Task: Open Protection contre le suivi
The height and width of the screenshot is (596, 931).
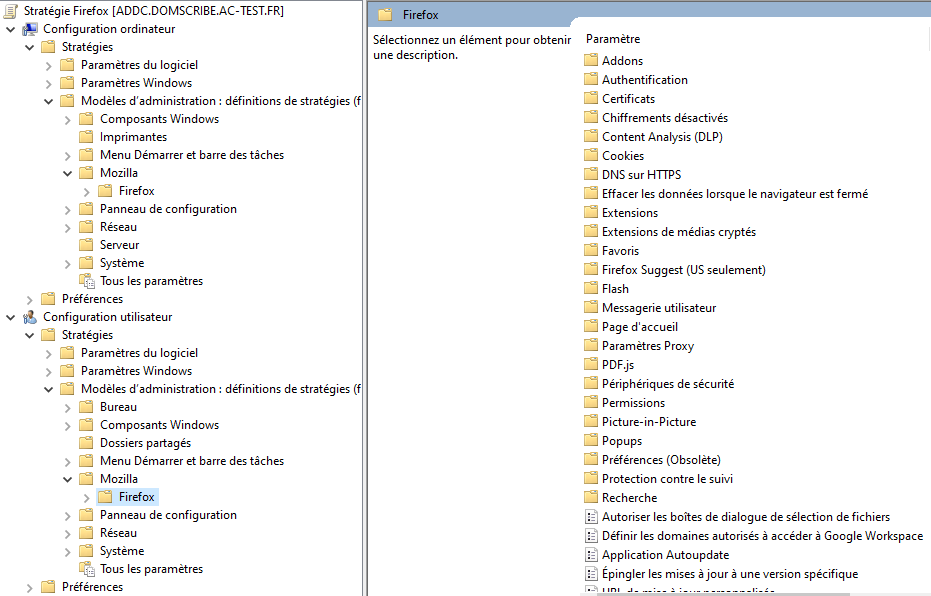Action: point(667,478)
